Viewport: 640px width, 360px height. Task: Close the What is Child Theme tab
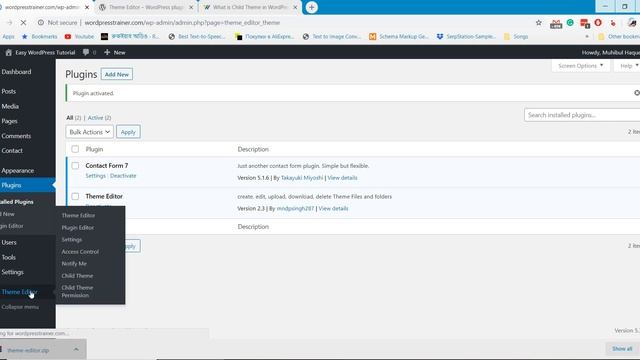[x=295, y=7]
